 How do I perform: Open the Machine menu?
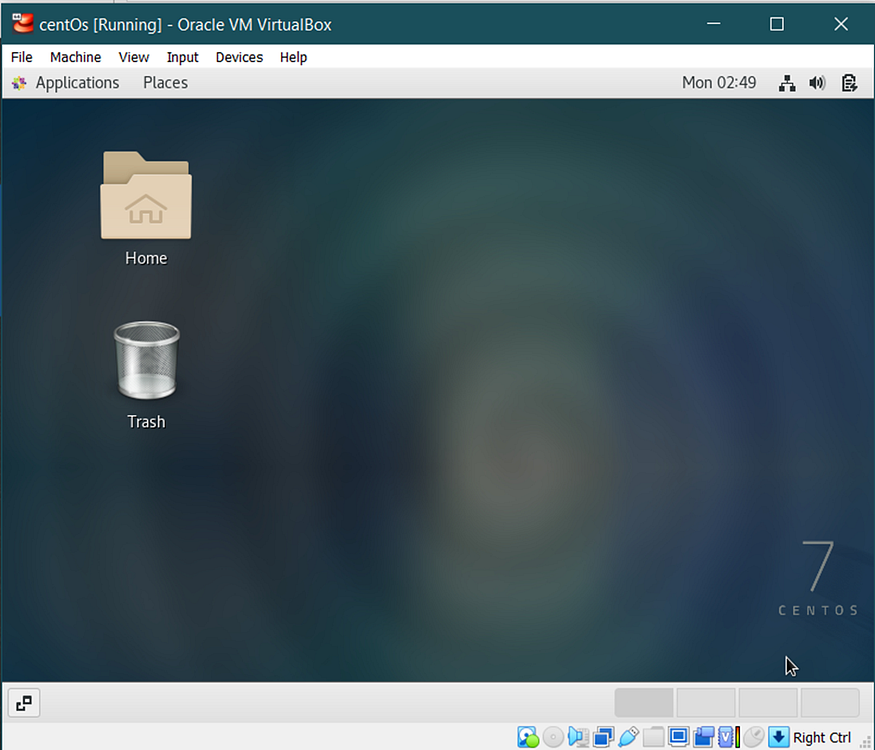pyautogui.click(x=75, y=57)
